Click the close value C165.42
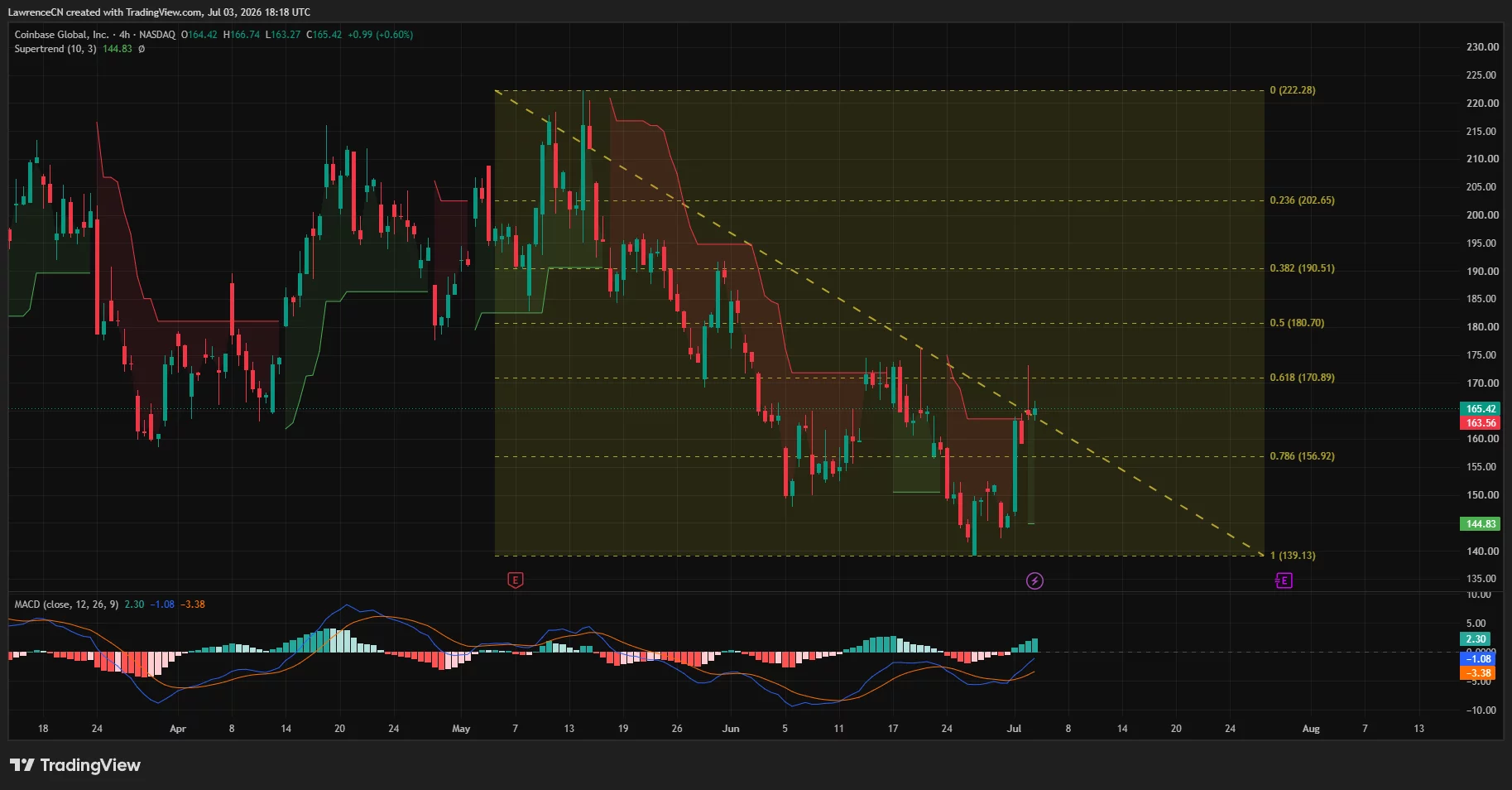This screenshot has height=790, width=1512. tap(324, 35)
